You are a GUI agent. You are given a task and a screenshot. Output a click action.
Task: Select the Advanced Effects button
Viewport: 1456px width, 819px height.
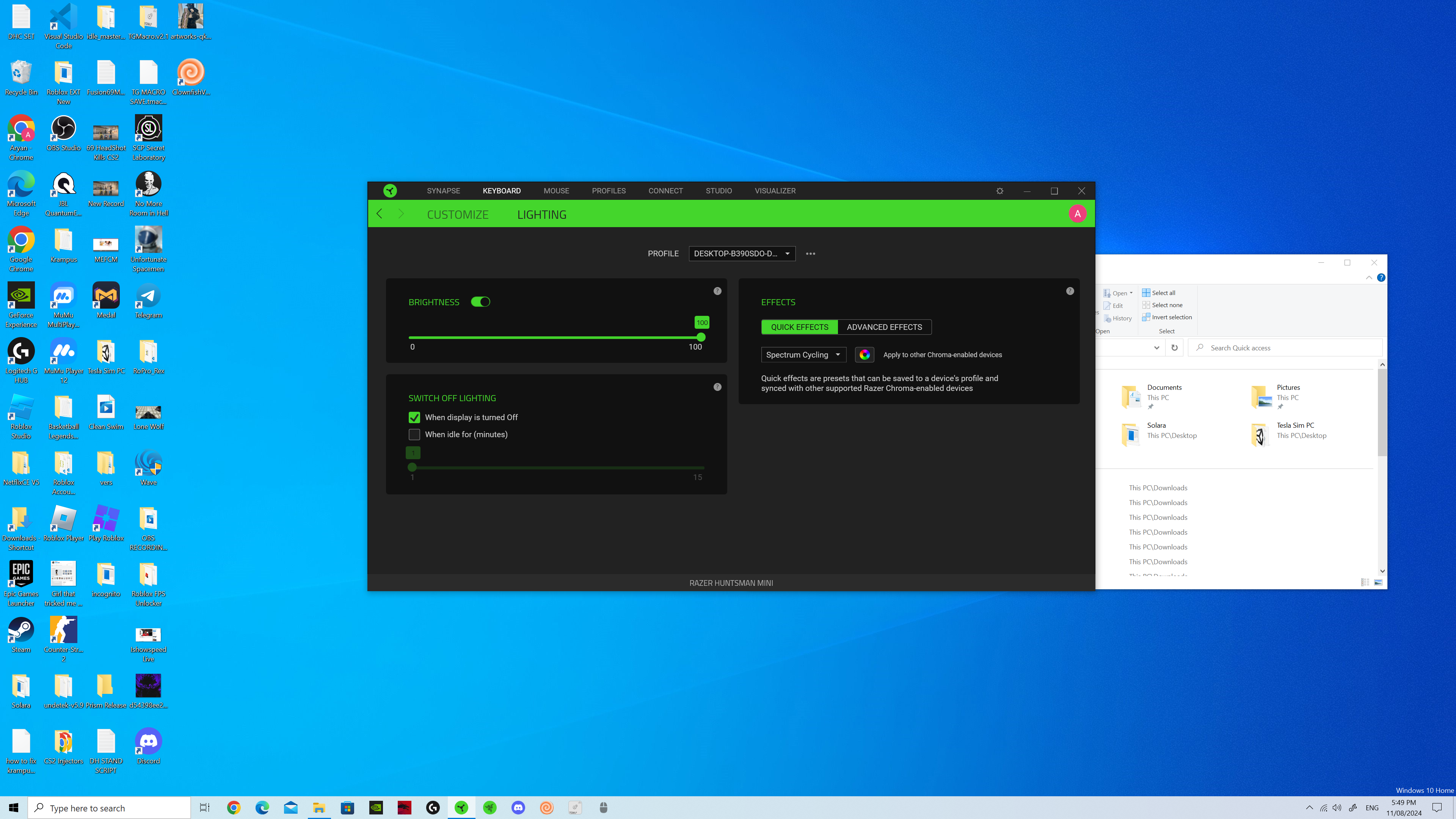click(x=884, y=327)
